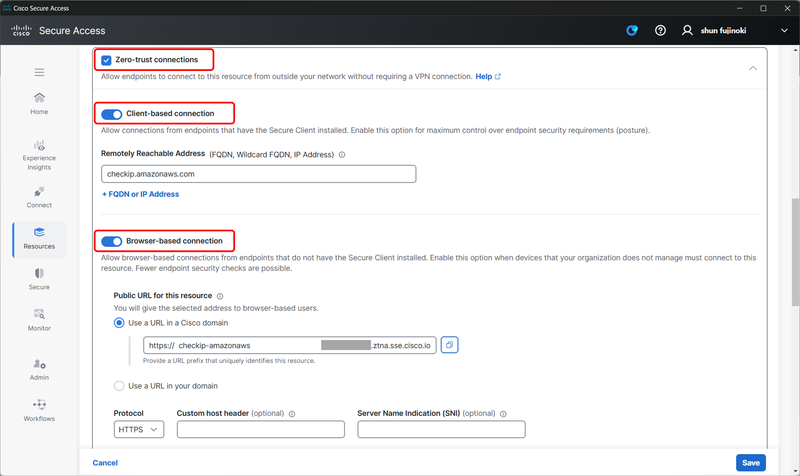
Task: Disable the Browser-based connection toggle
Action: [x=111, y=241]
